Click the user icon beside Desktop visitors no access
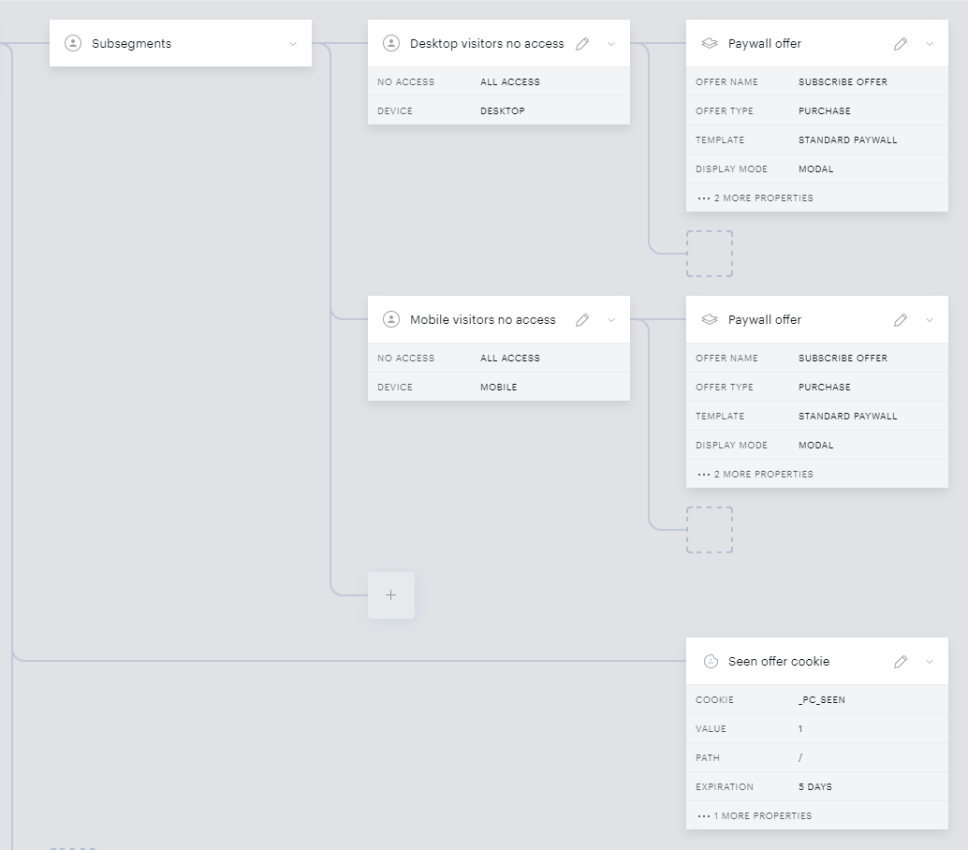The image size is (968, 850). pyautogui.click(x=391, y=43)
